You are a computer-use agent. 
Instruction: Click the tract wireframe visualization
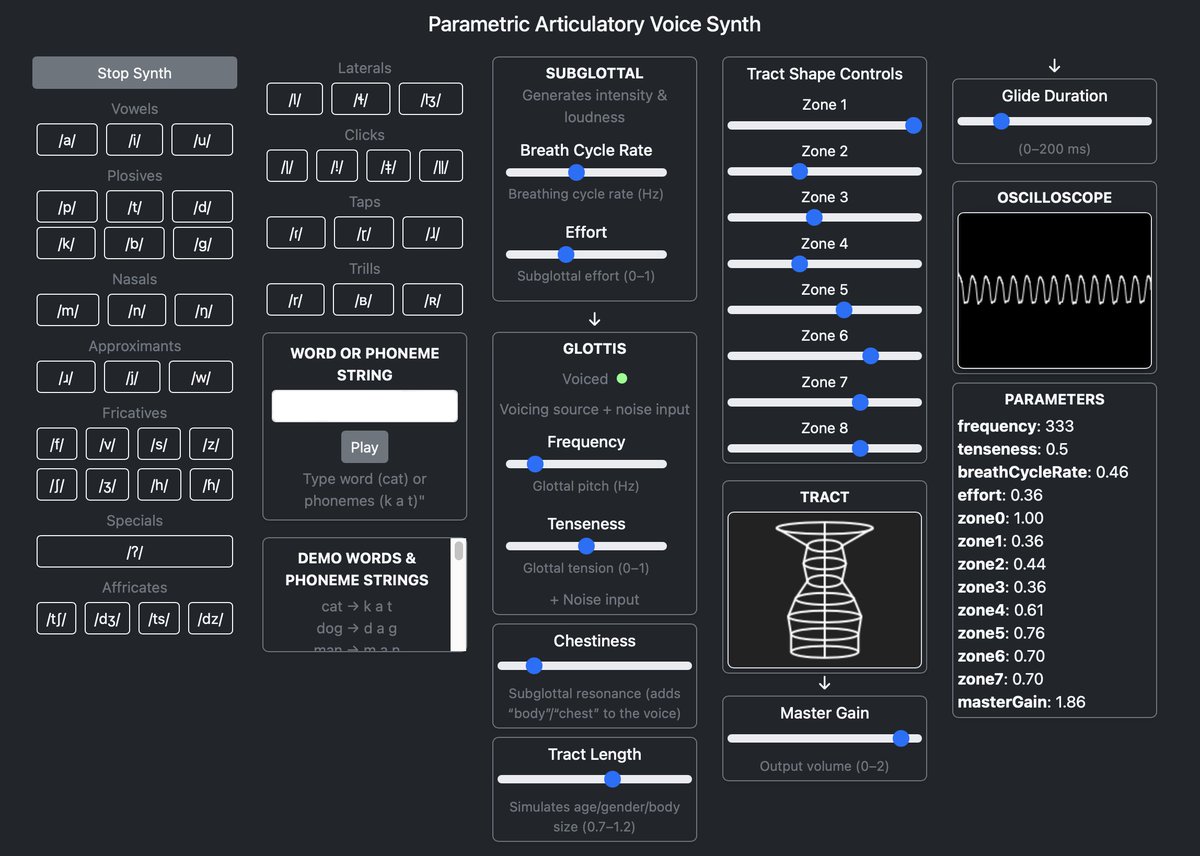[824, 590]
